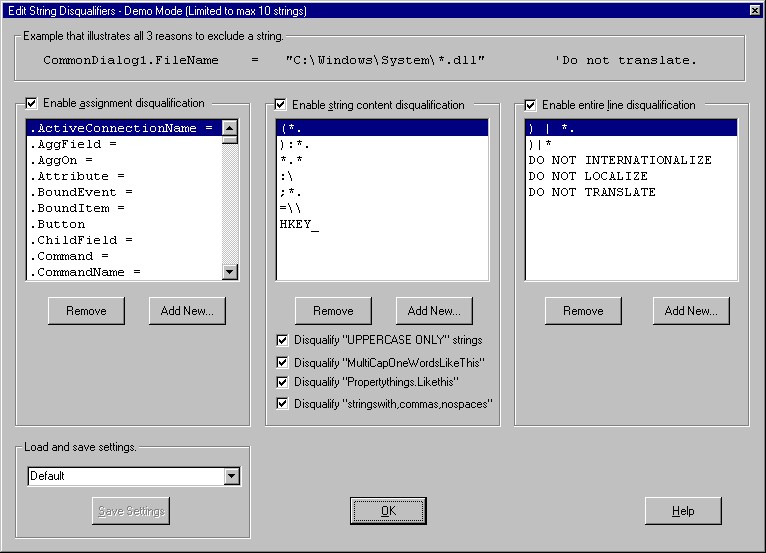Uncheck Disqualify "Propertythings.Likethis" option
This screenshot has height=553, width=766.
[283, 382]
